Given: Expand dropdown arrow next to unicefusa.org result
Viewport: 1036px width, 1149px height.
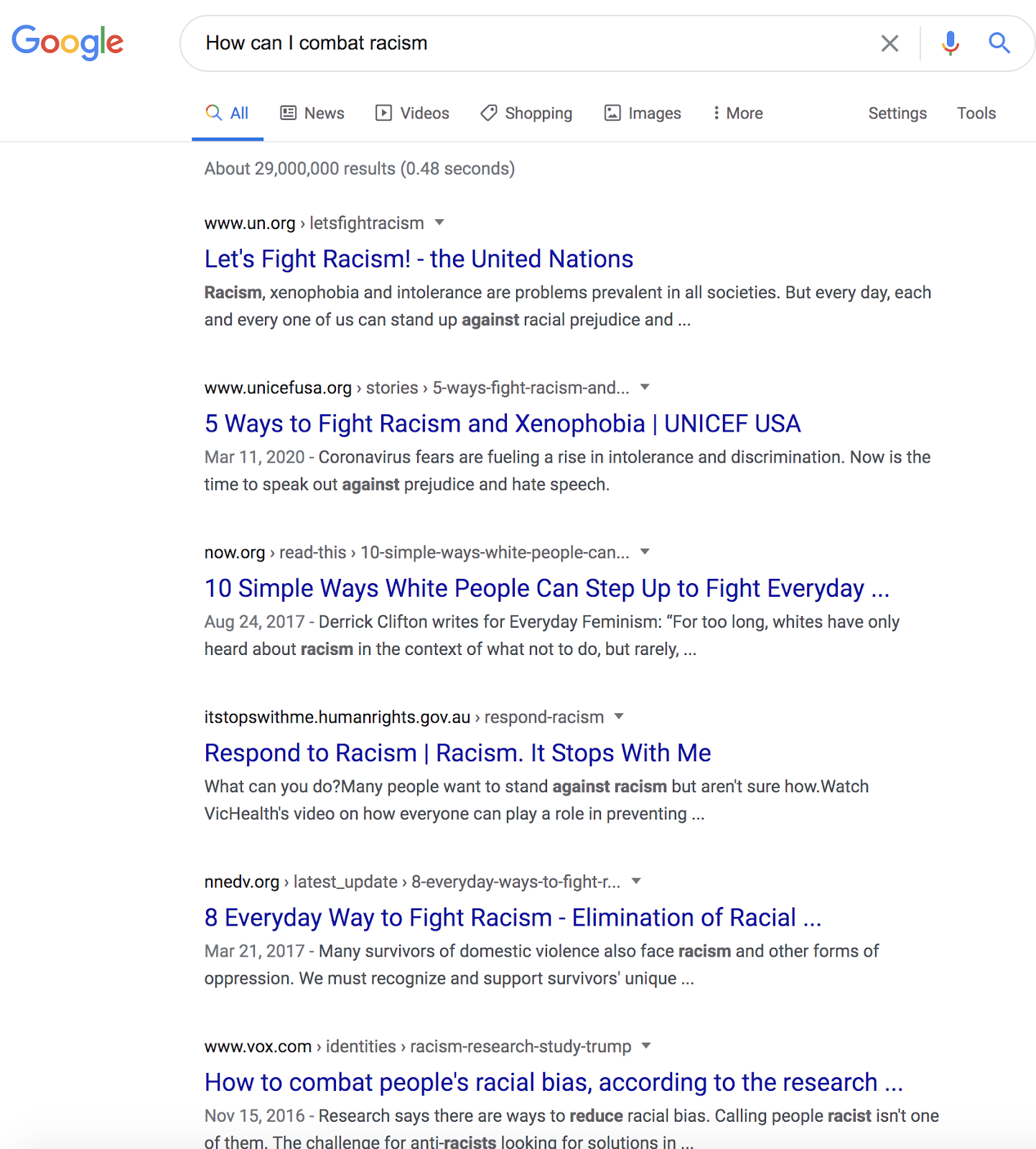Looking at the screenshot, I should (x=645, y=387).
